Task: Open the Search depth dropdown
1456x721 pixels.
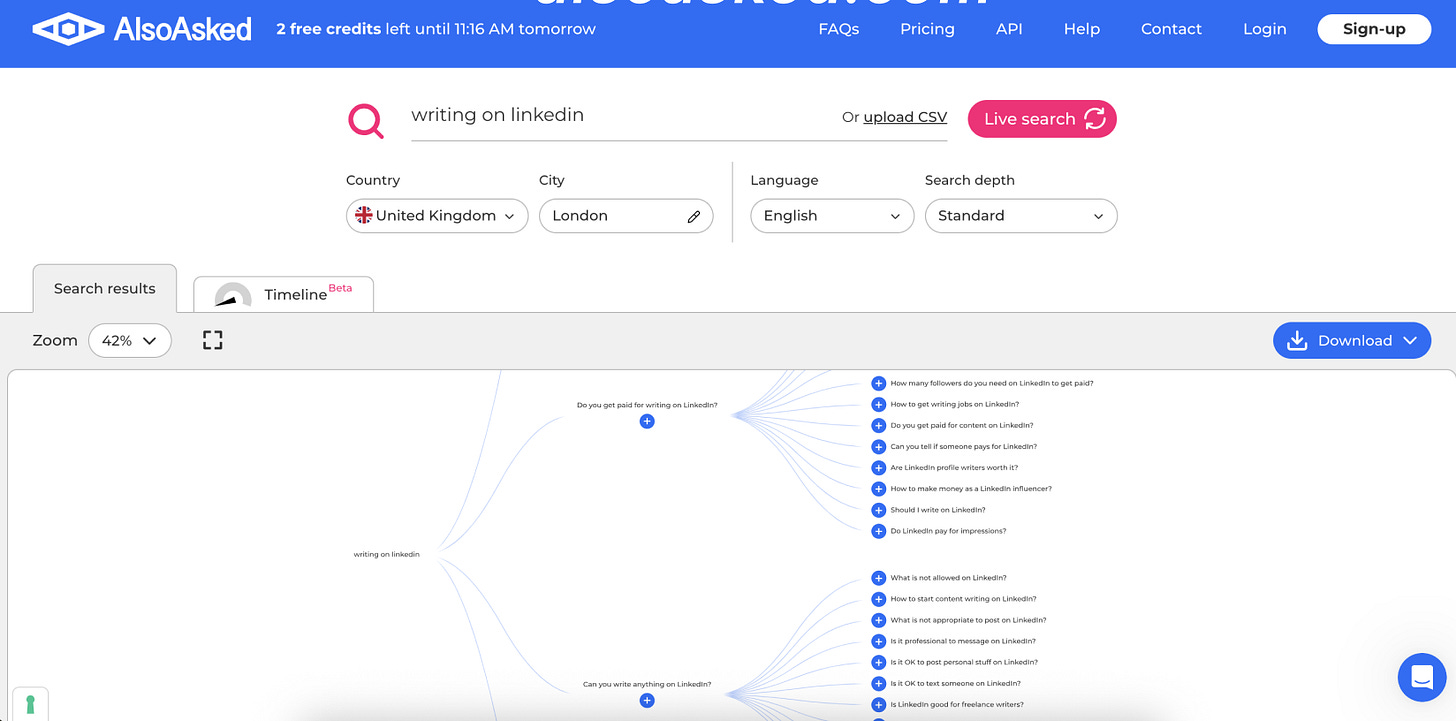Action: point(1021,216)
